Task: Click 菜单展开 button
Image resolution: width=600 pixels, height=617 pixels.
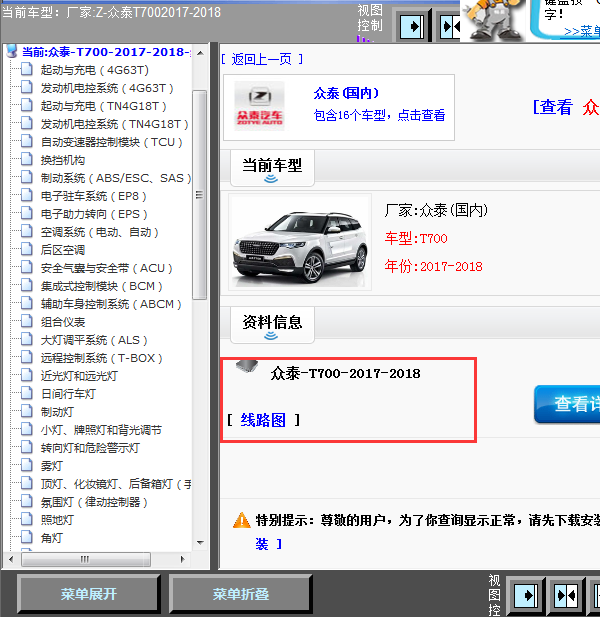Action: tap(89, 594)
